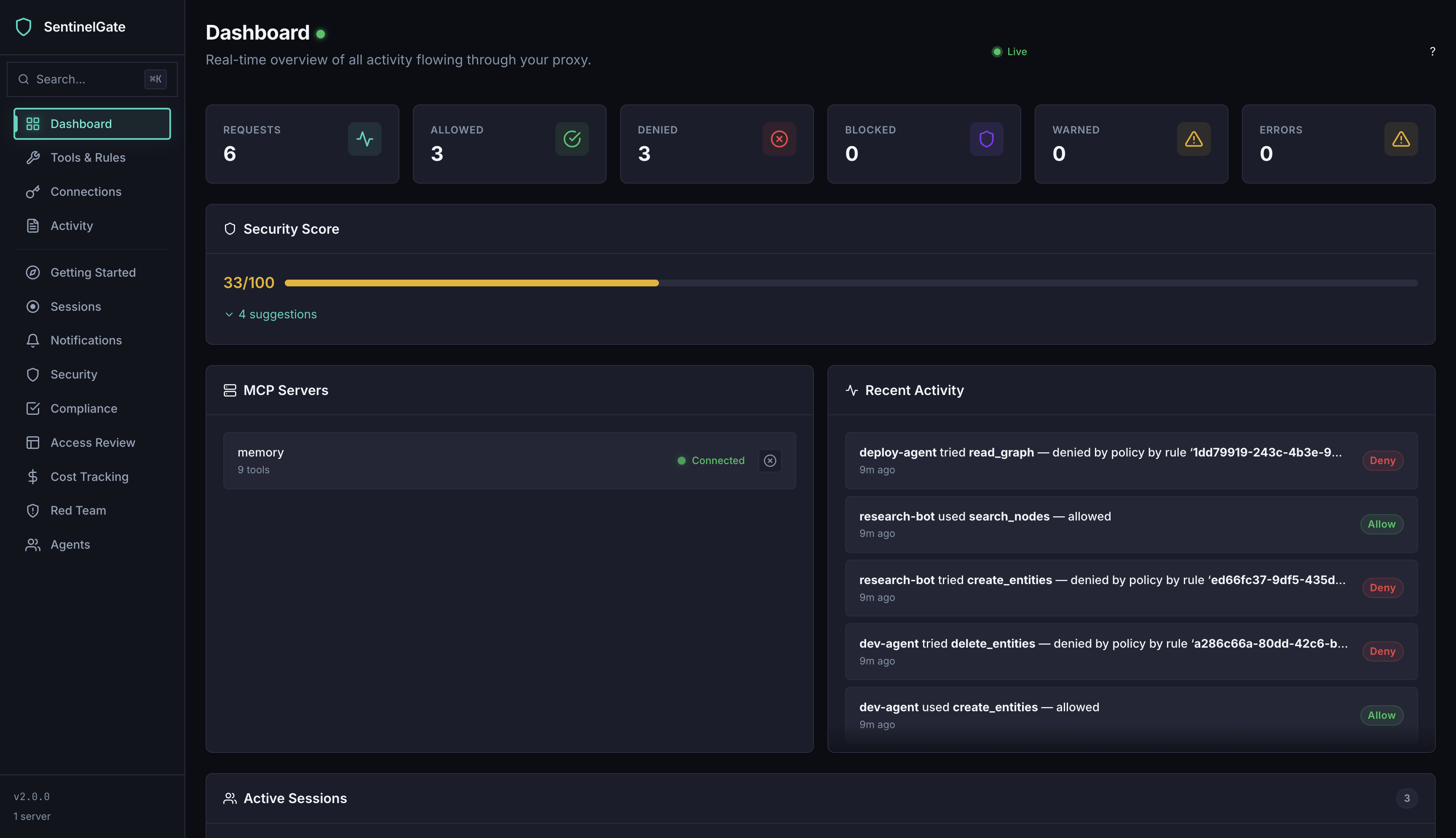Disconnect the memory MCP server
This screenshot has width=1456, height=838.
(x=770, y=460)
